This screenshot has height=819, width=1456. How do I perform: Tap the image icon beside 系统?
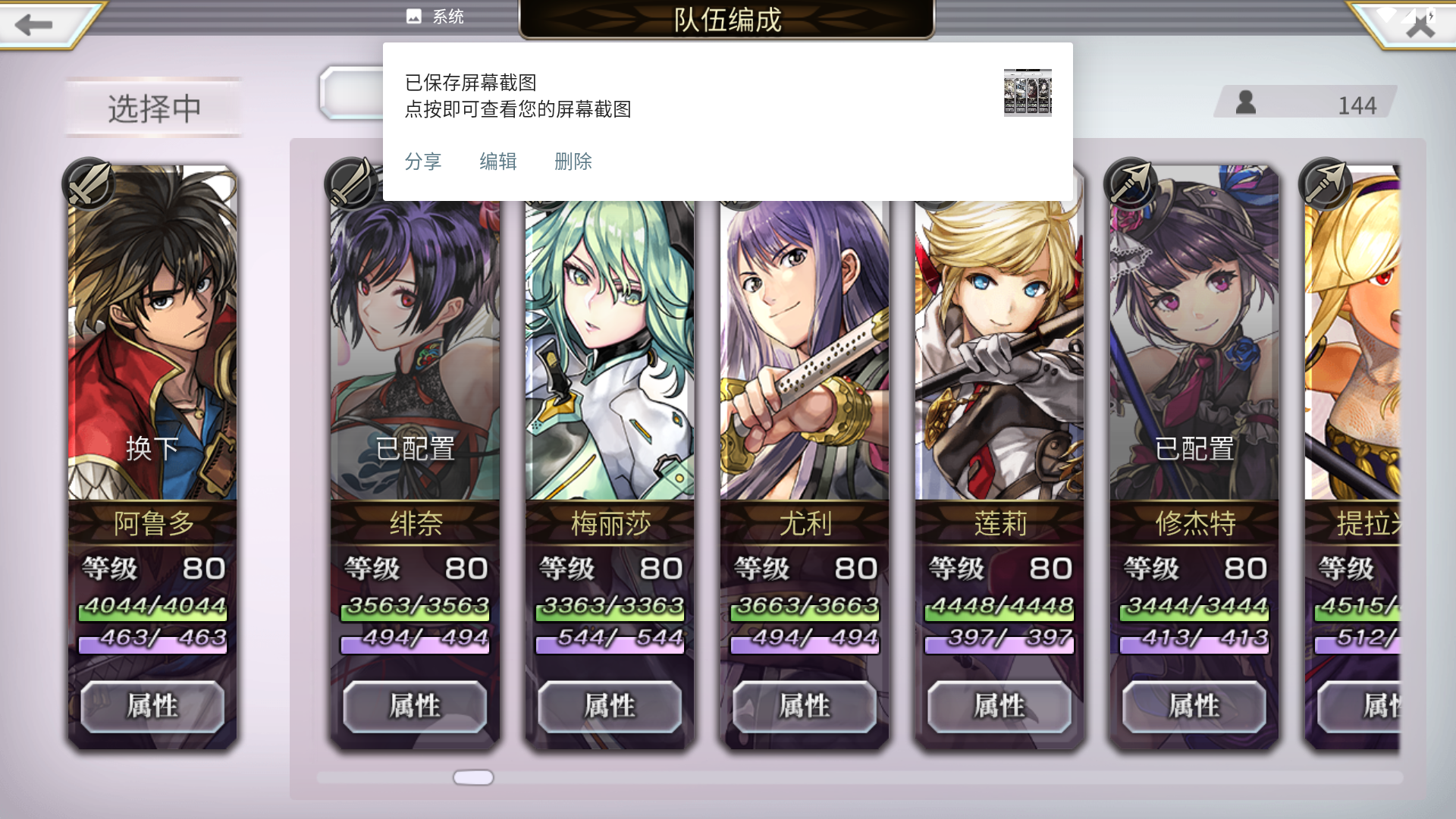[414, 16]
